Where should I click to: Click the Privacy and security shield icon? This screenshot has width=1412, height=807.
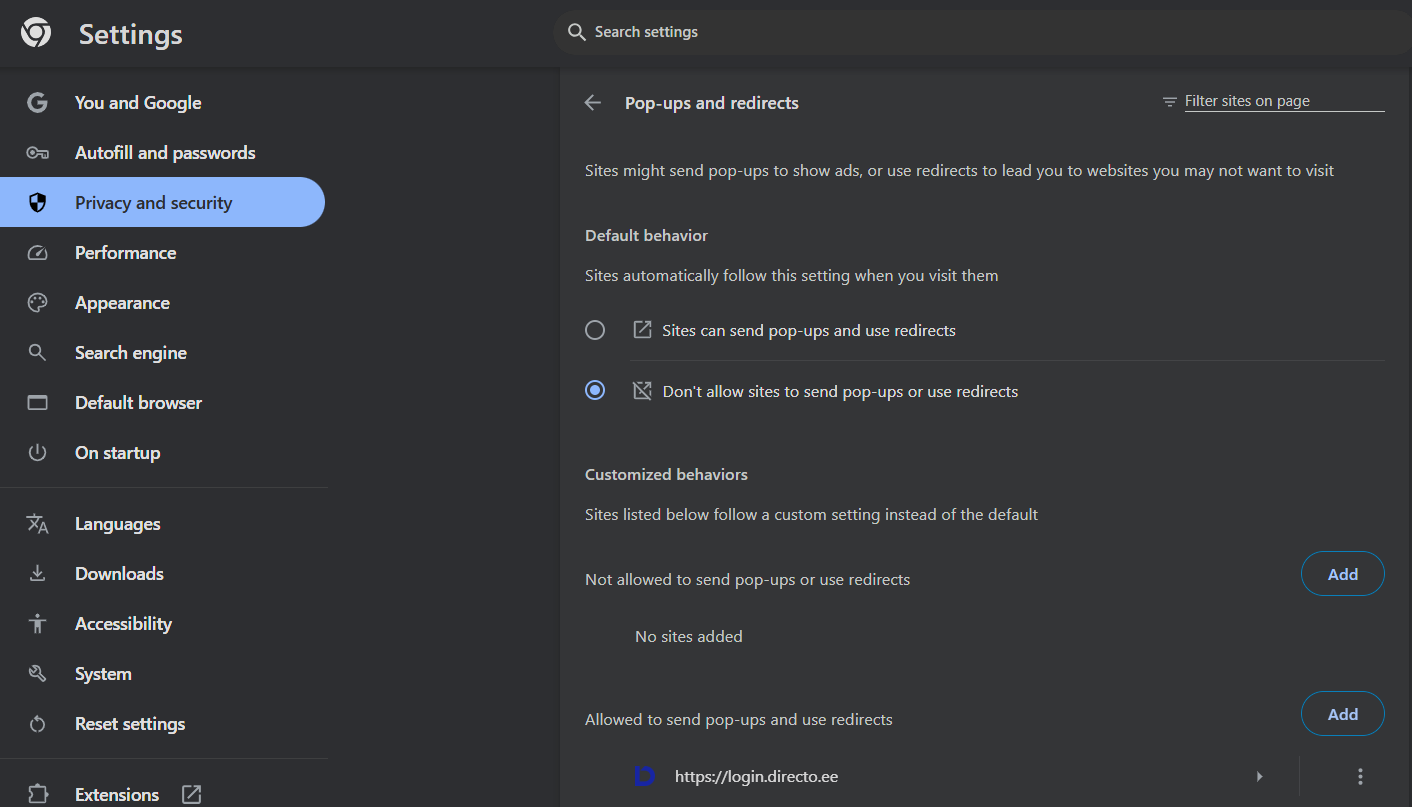click(38, 203)
